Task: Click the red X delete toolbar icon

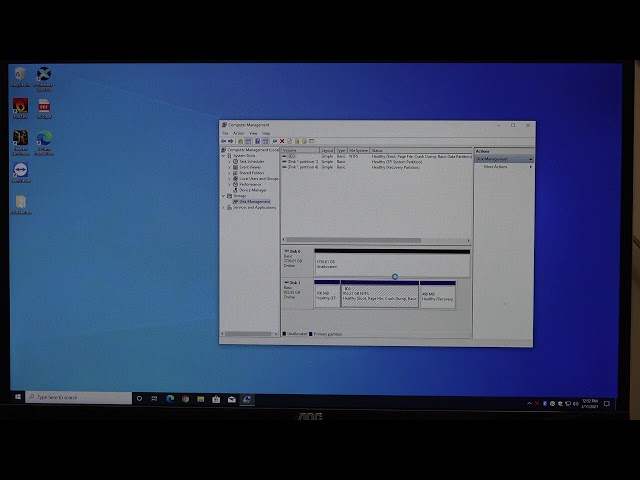Action: coord(282,141)
